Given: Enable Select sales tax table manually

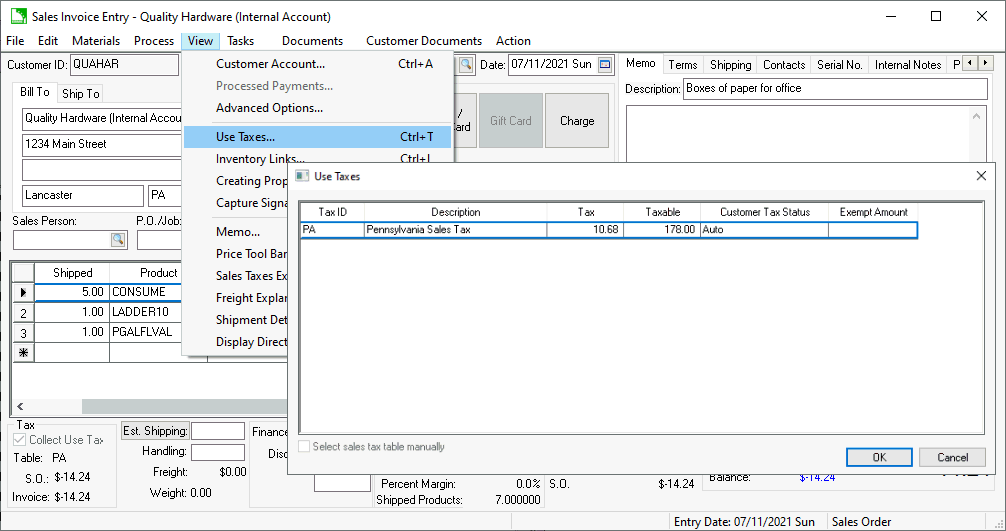Looking at the screenshot, I should pyautogui.click(x=306, y=447).
